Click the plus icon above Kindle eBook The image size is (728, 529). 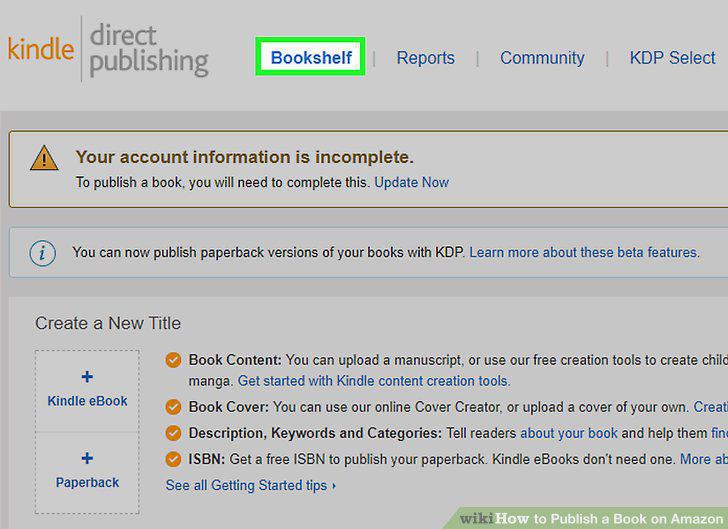87,377
